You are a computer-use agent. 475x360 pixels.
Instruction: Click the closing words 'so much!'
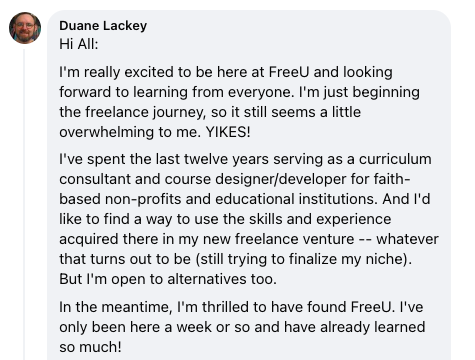point(90,347)
